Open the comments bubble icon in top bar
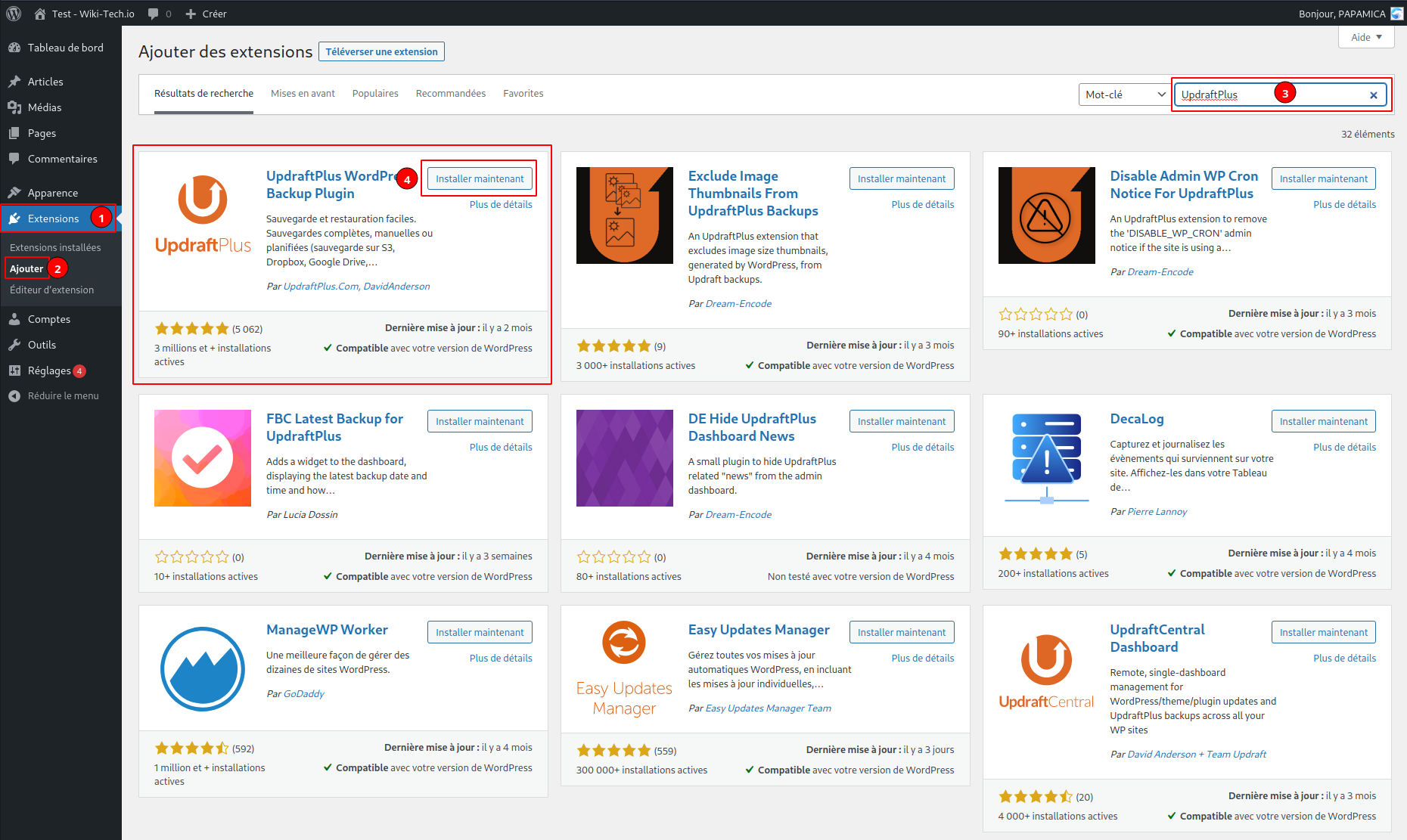 [154, 14]
